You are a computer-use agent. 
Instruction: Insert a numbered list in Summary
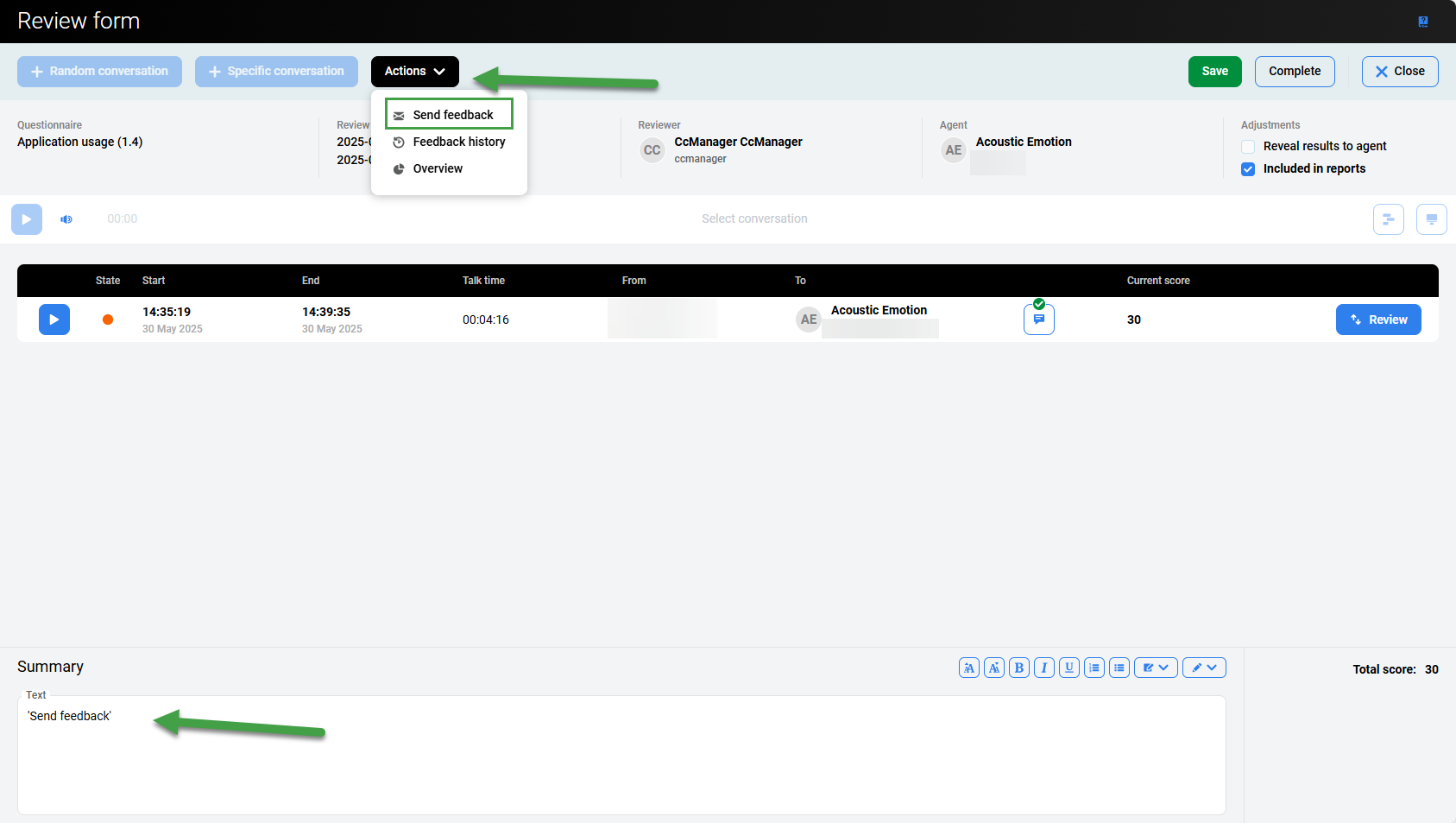[x=1094, y=668]
